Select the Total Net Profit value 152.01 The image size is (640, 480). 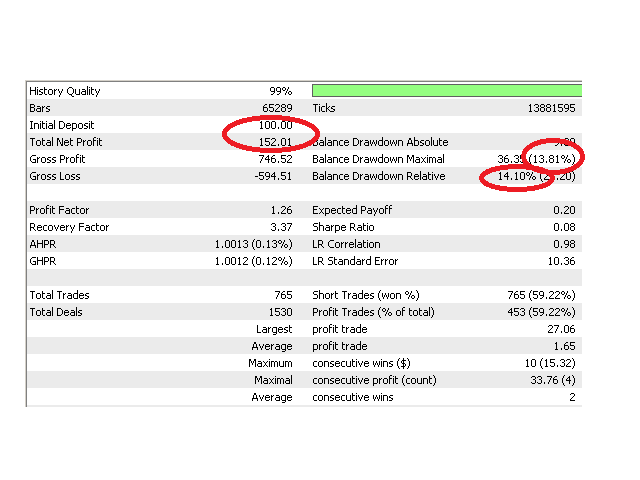(x=275, y=142)
